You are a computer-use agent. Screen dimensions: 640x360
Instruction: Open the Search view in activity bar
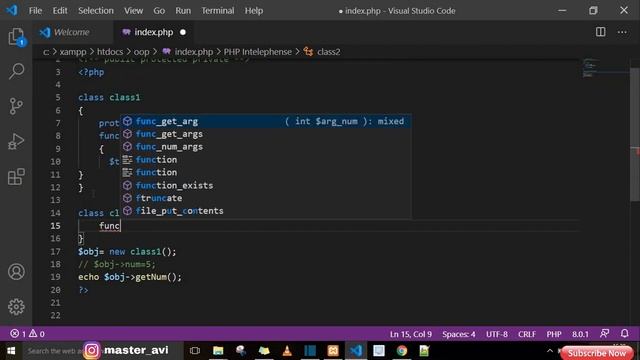[16, 71]
